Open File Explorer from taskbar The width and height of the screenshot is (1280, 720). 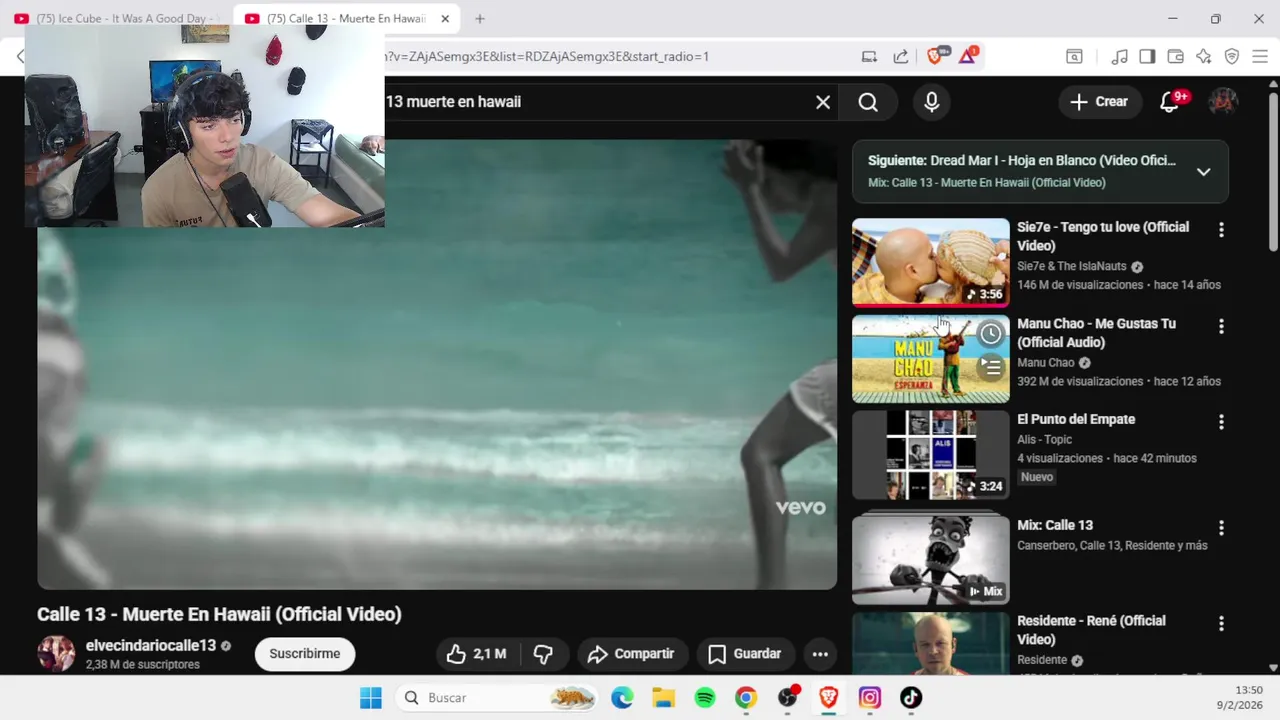[664, 698]
